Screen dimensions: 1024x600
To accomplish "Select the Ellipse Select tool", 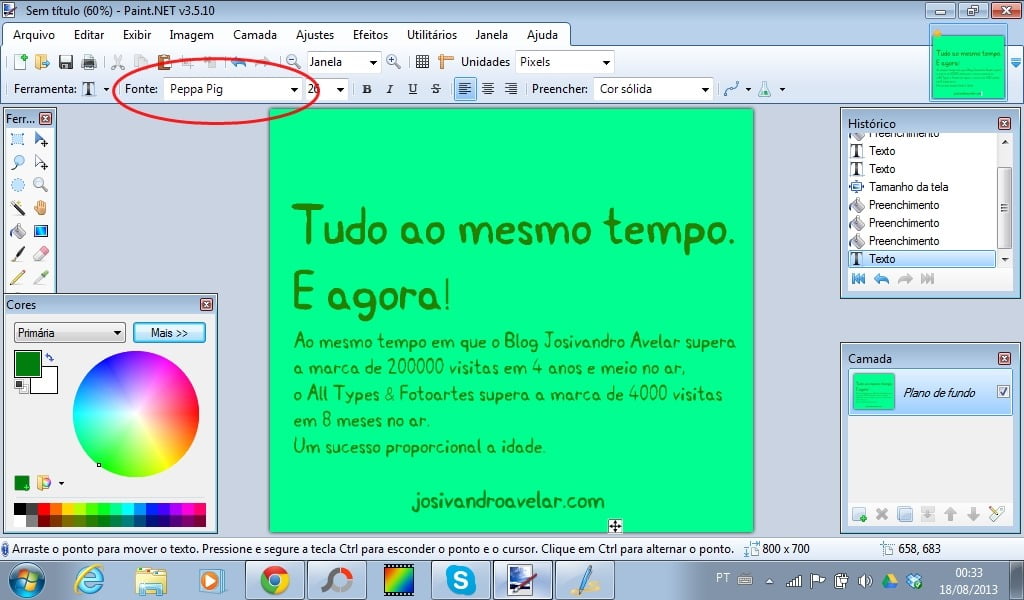I will pos(18,185).
